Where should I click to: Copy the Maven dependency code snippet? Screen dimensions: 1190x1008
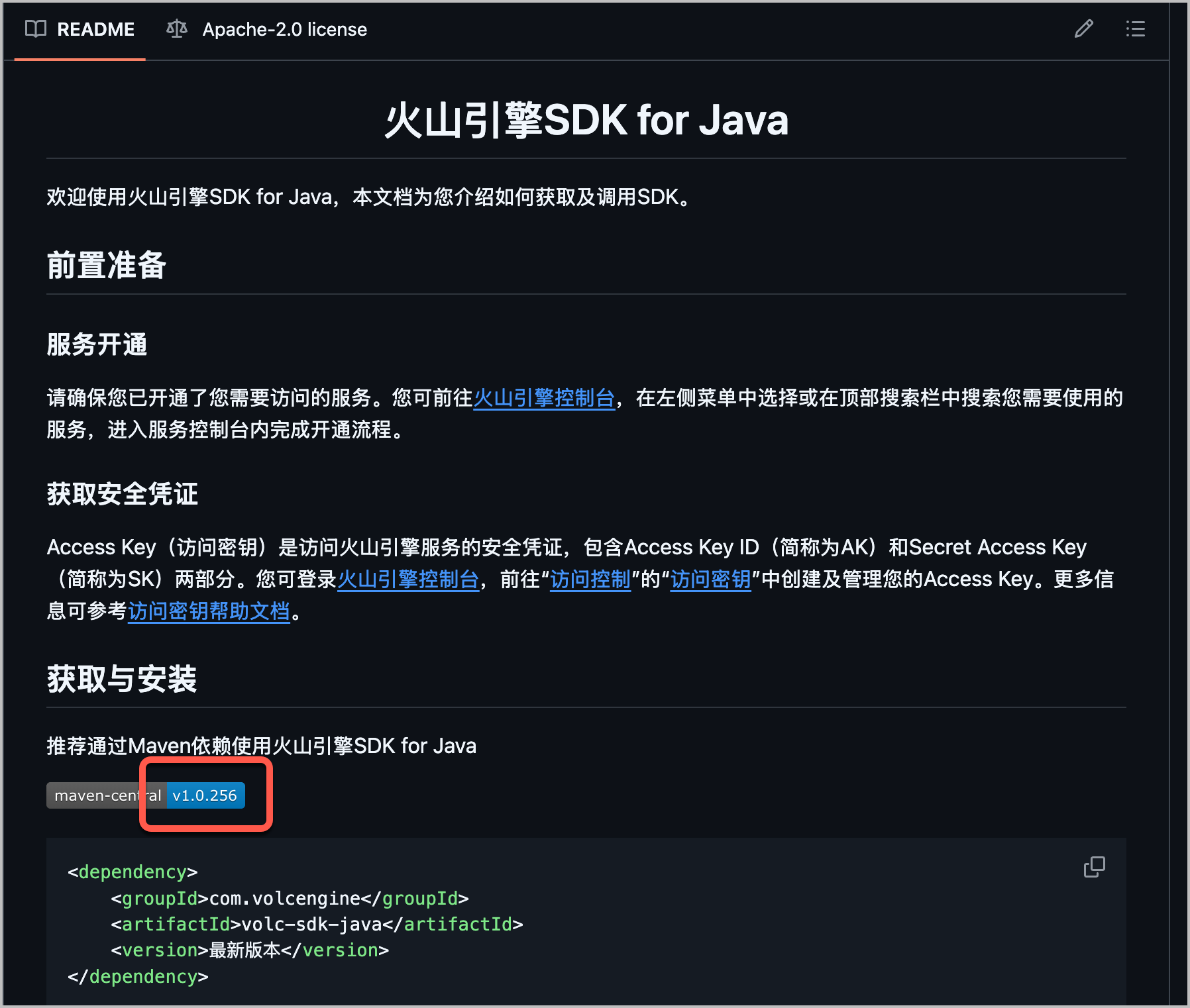[1094, 866]
